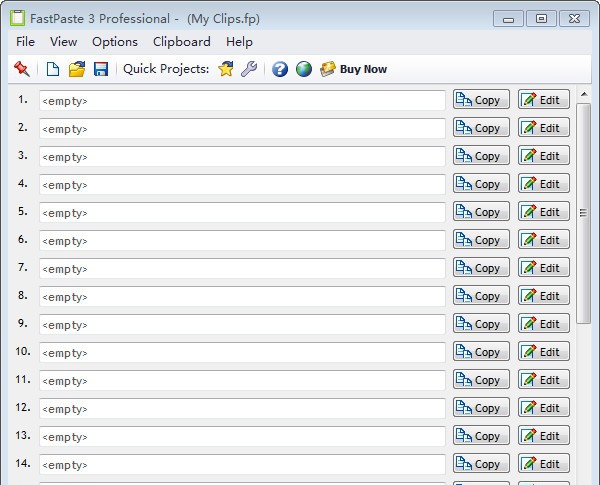The width and height of the screenshot is (600, 485).
Task: Open Quick Projects star icon
Action: (226, 69)
